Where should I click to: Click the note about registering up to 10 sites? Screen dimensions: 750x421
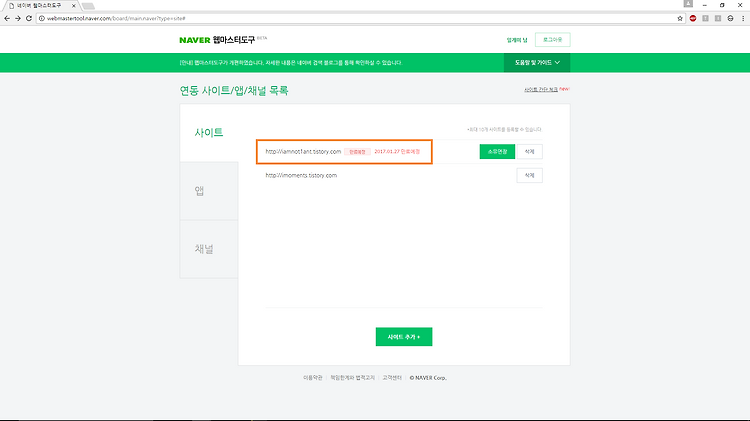(505, 130)
